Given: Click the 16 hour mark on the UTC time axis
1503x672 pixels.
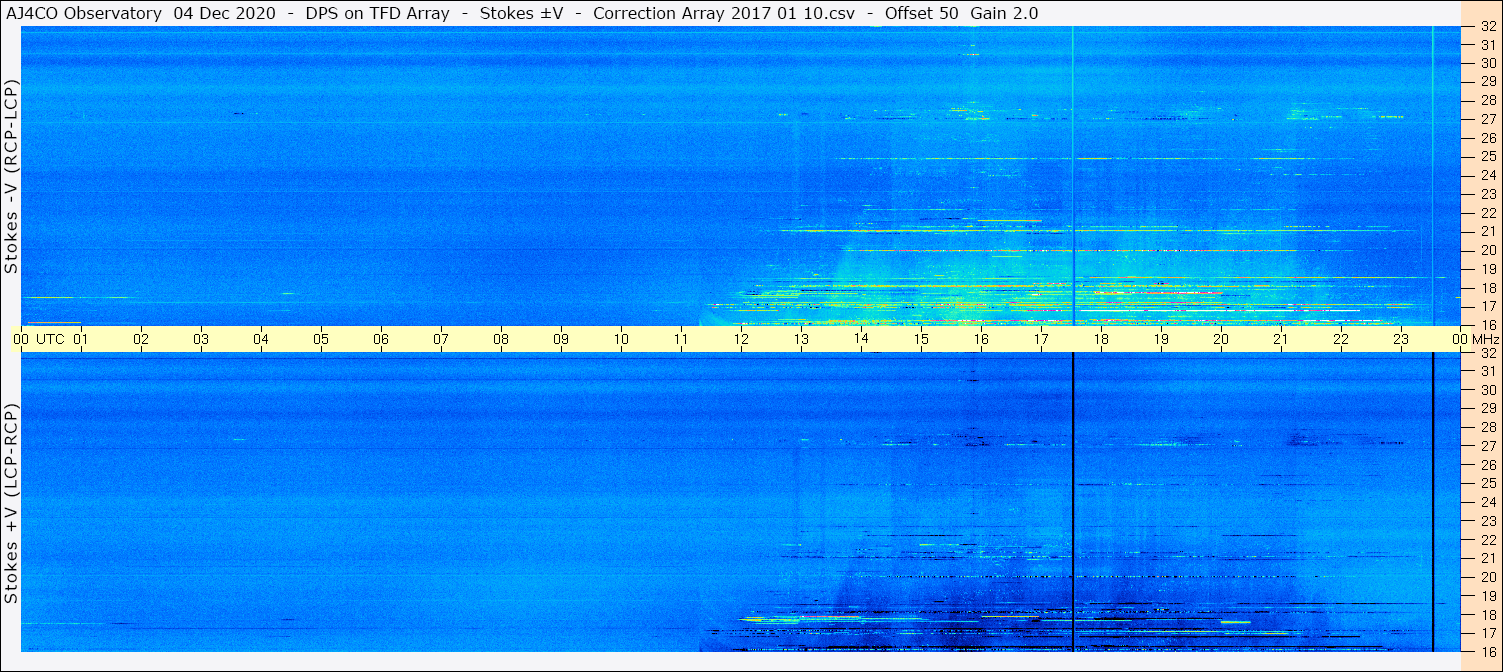Looking at the screenshot, I should [981, 339].
